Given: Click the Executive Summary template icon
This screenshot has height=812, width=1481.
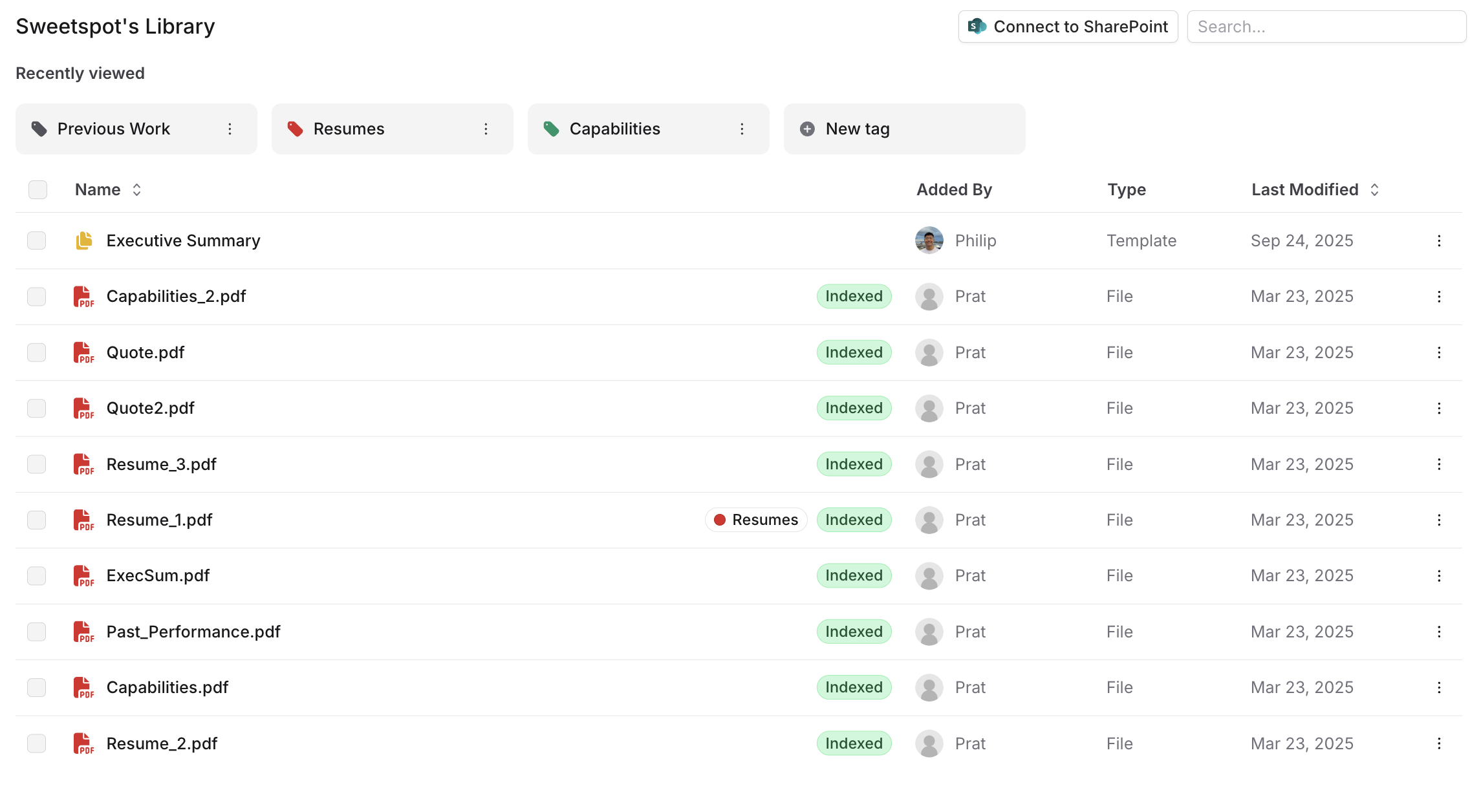Looking at the screenshot, I should pos(84,240).
